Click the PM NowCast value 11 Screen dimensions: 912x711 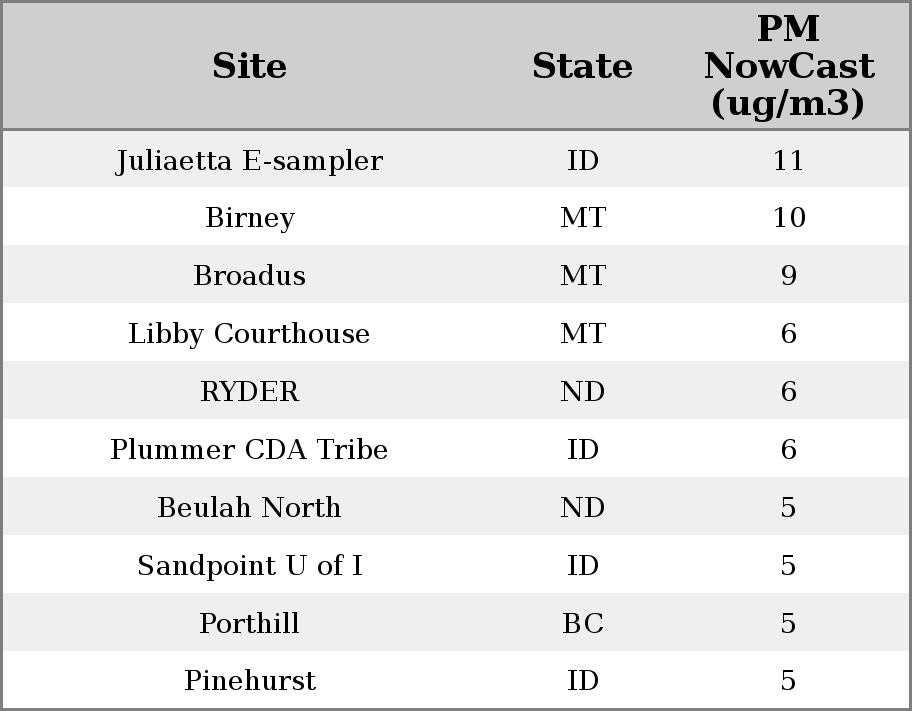pos(788,161)
